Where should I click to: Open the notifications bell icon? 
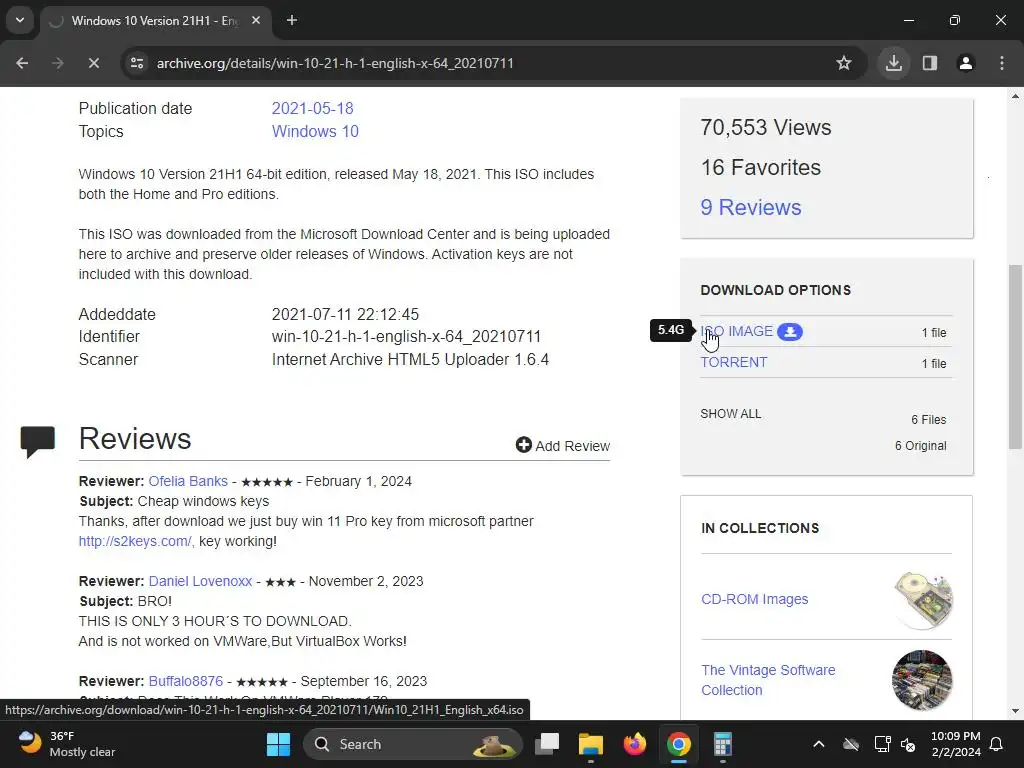997,744
